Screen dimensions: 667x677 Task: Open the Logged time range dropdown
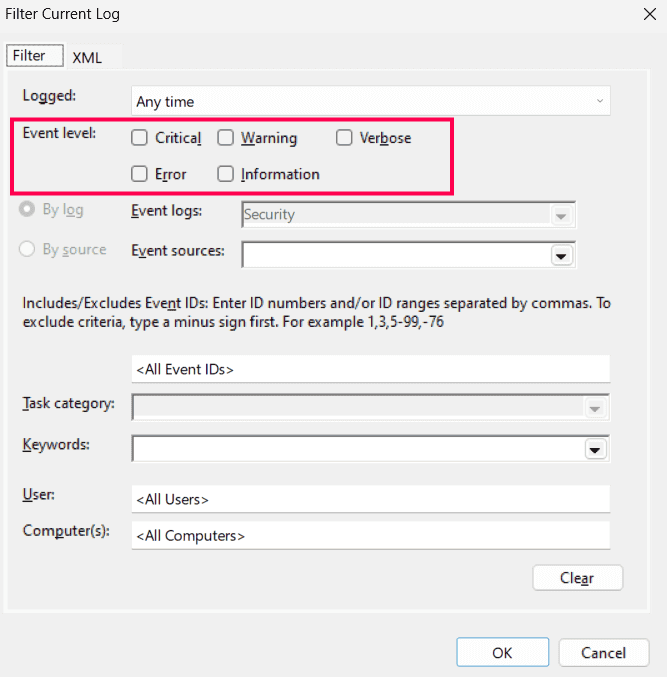[x=371, y=101]
